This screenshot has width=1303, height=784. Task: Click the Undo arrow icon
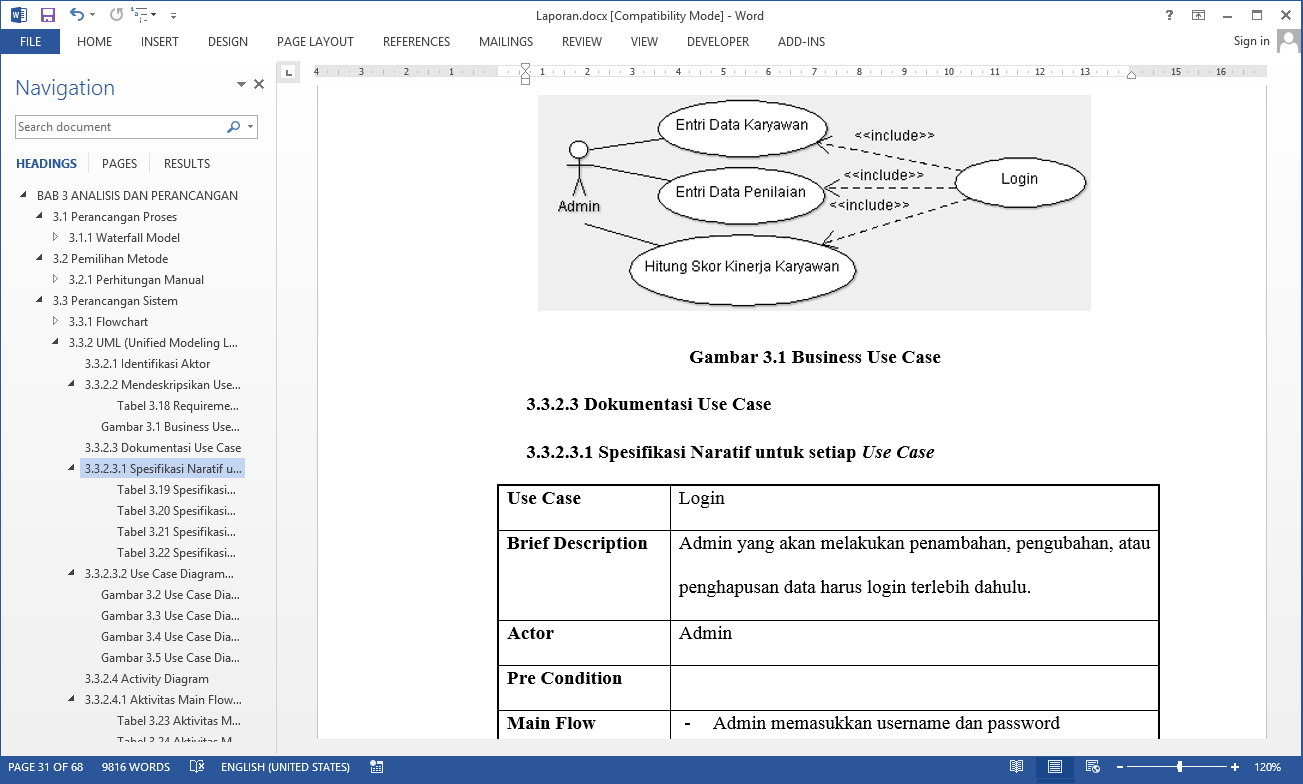77,15
